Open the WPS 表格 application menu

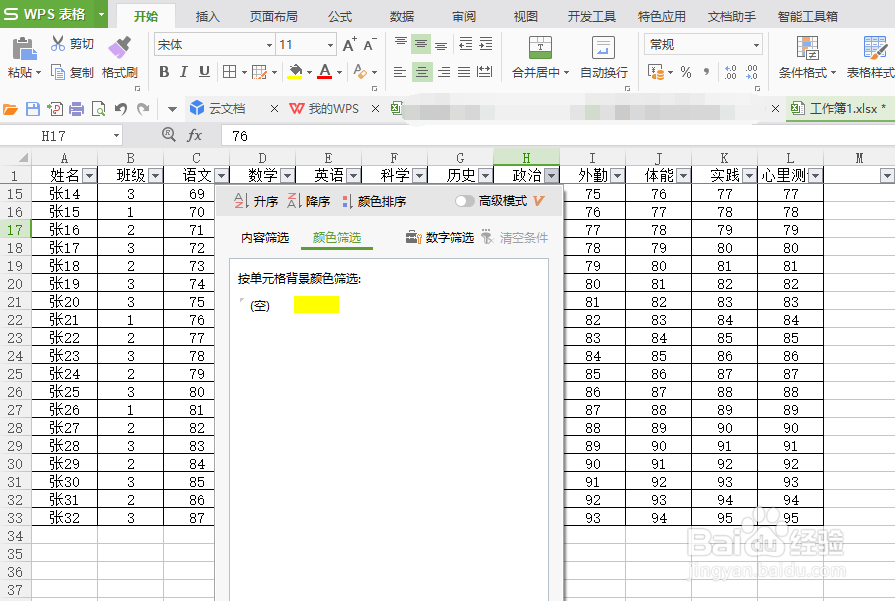coord(54,14)
